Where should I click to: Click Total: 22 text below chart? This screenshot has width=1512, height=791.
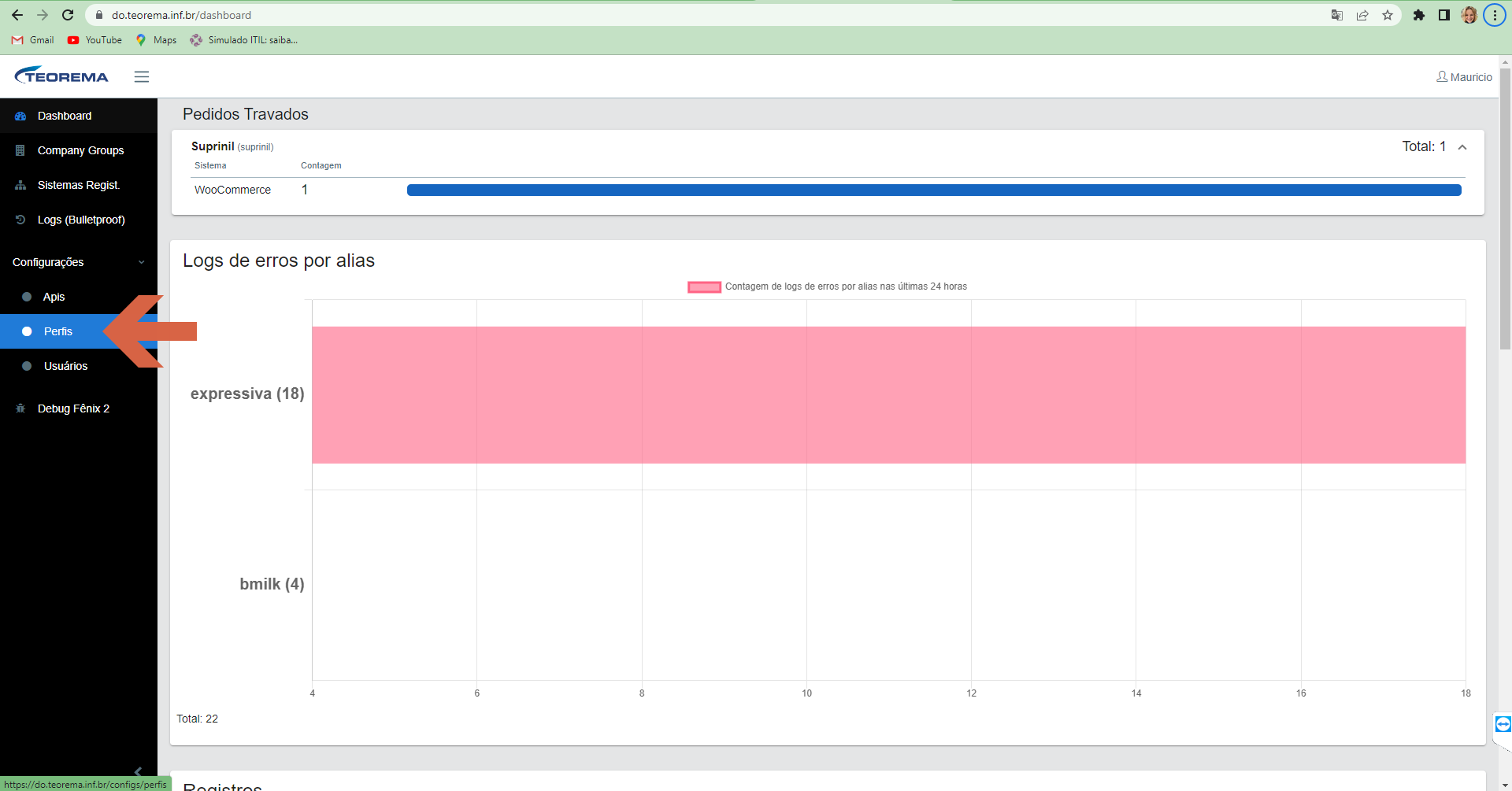click(x=197, y=719)
